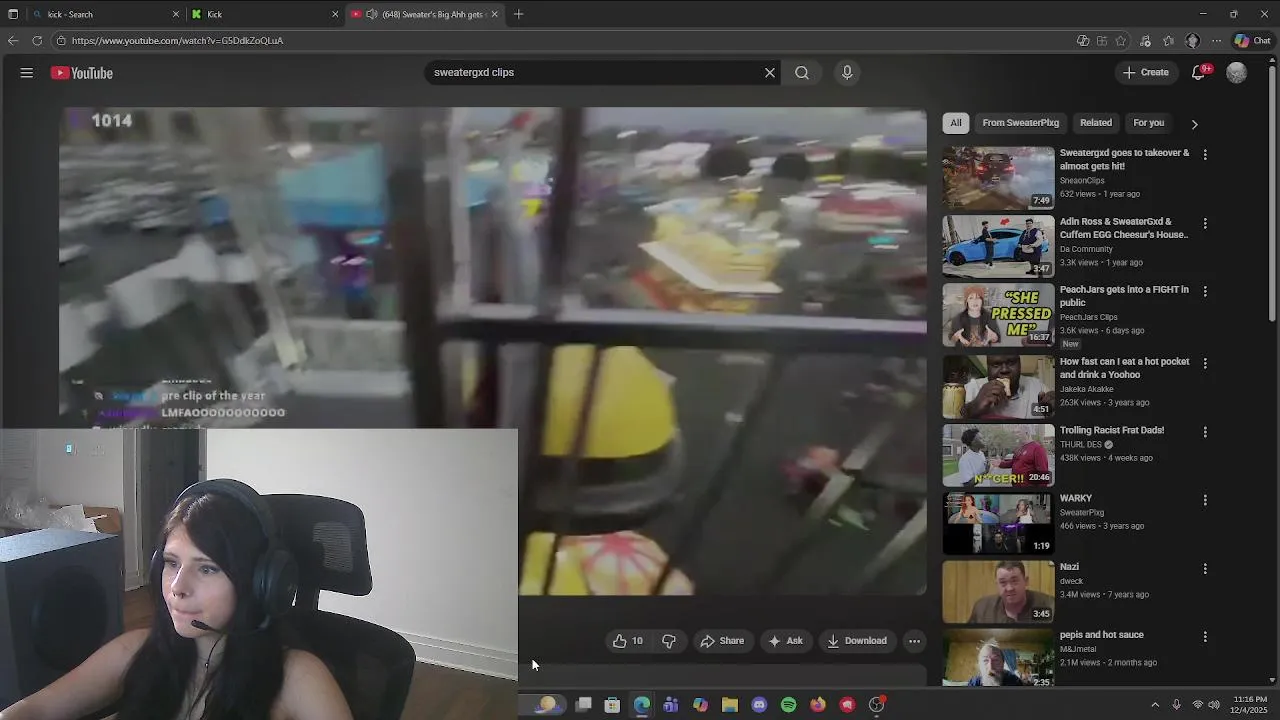Select the 'From SweaterPlxg' filter chip

(x=1020, y=123)
